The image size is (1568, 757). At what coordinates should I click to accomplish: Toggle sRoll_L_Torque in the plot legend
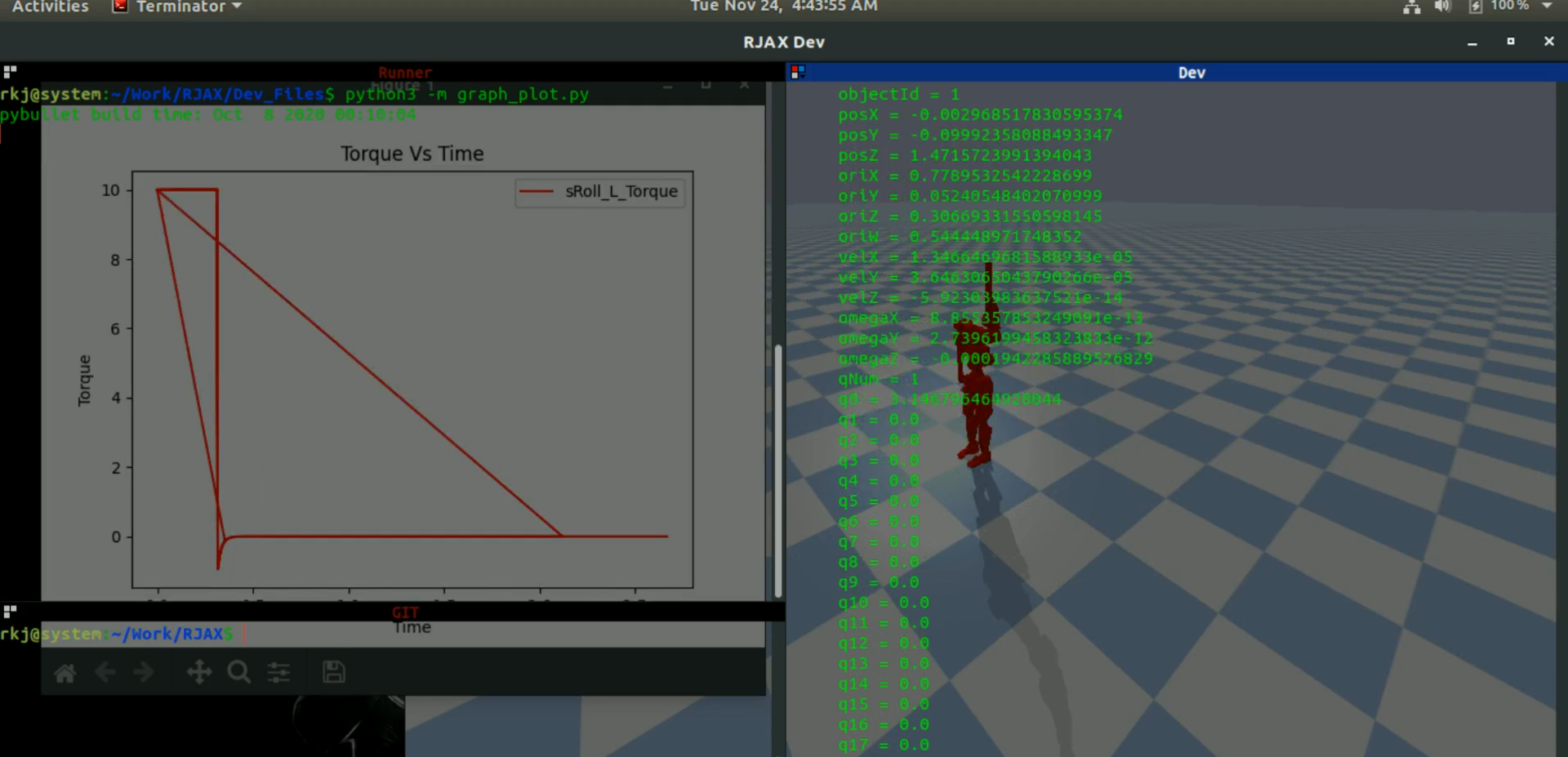click(599, 192)
